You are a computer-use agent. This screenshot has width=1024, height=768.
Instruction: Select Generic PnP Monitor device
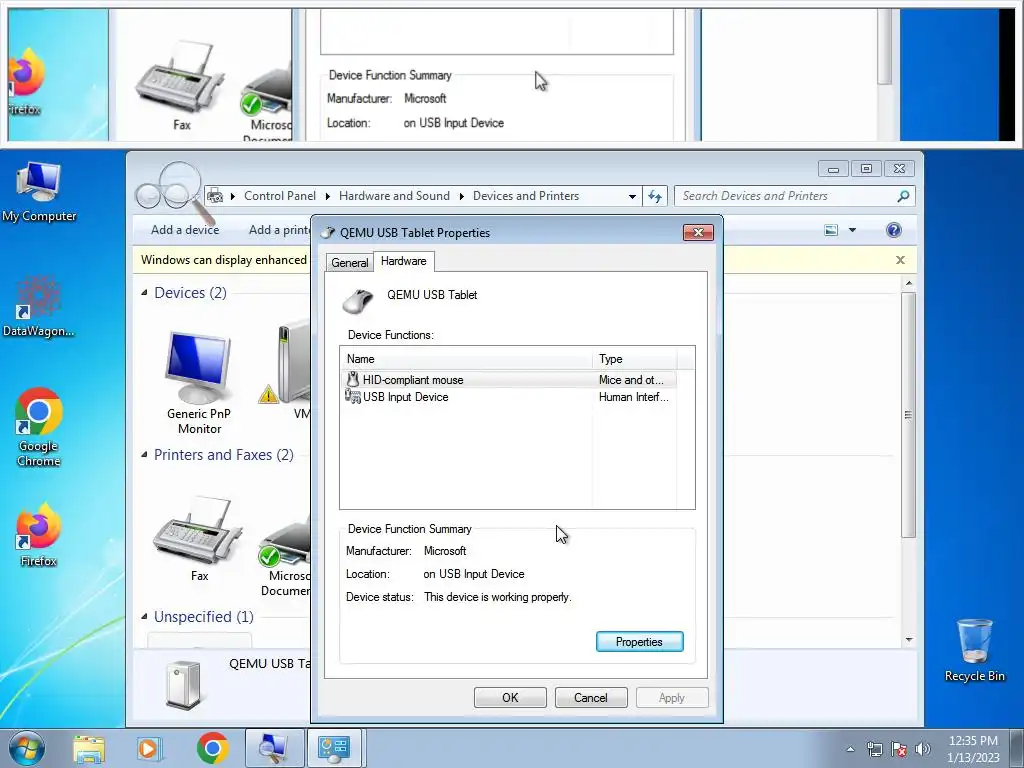coord(199,382)
